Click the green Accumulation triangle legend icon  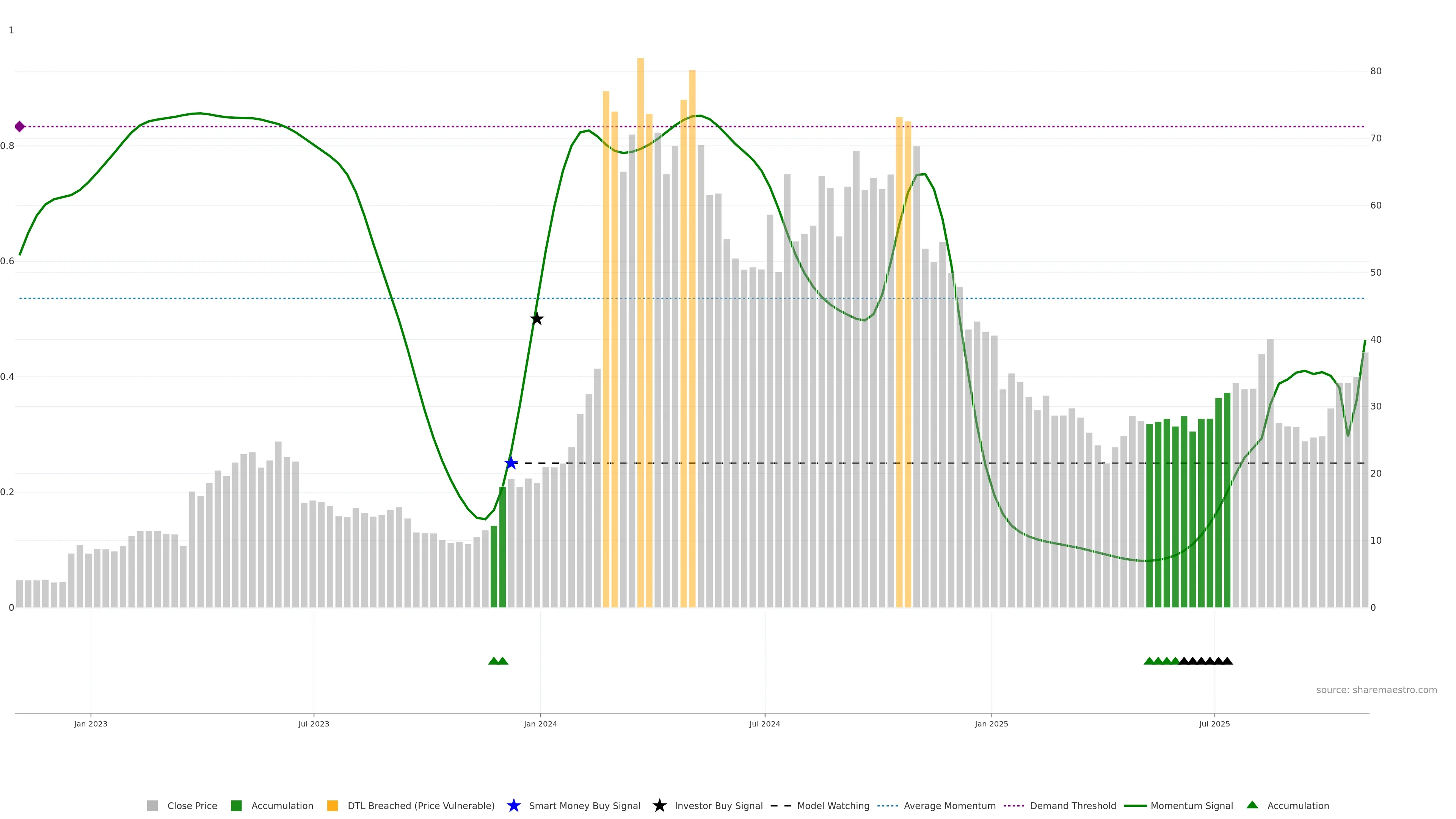(1252, 805)
